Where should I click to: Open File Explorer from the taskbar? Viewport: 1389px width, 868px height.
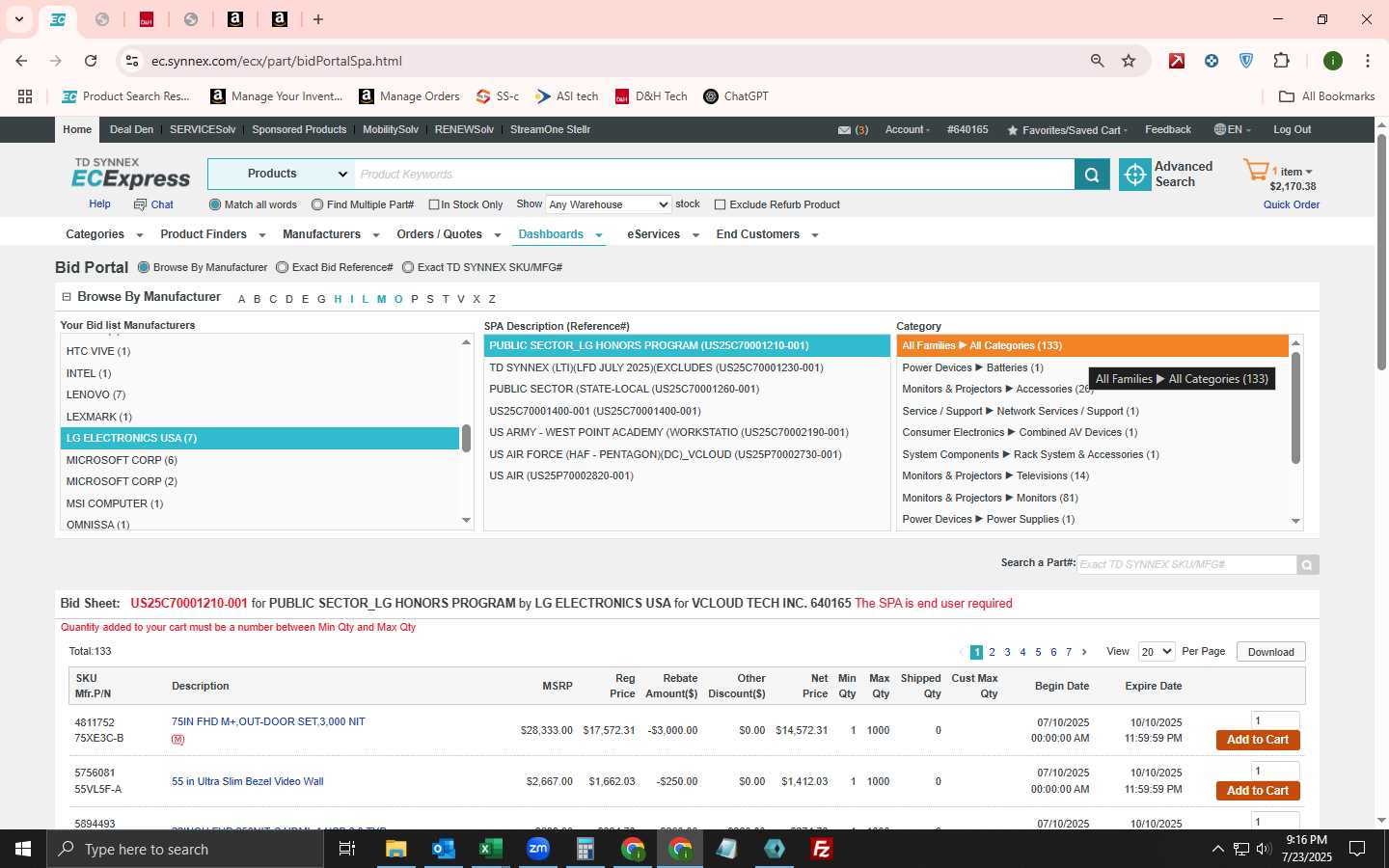pos(395,849)
